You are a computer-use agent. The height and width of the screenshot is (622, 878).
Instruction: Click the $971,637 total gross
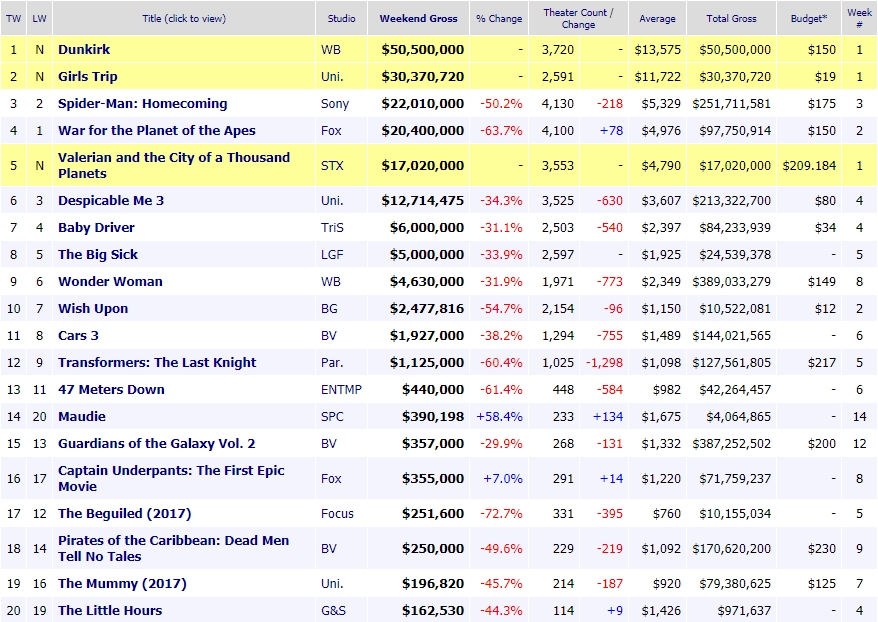pyautogui.click(x=744, y=610)
